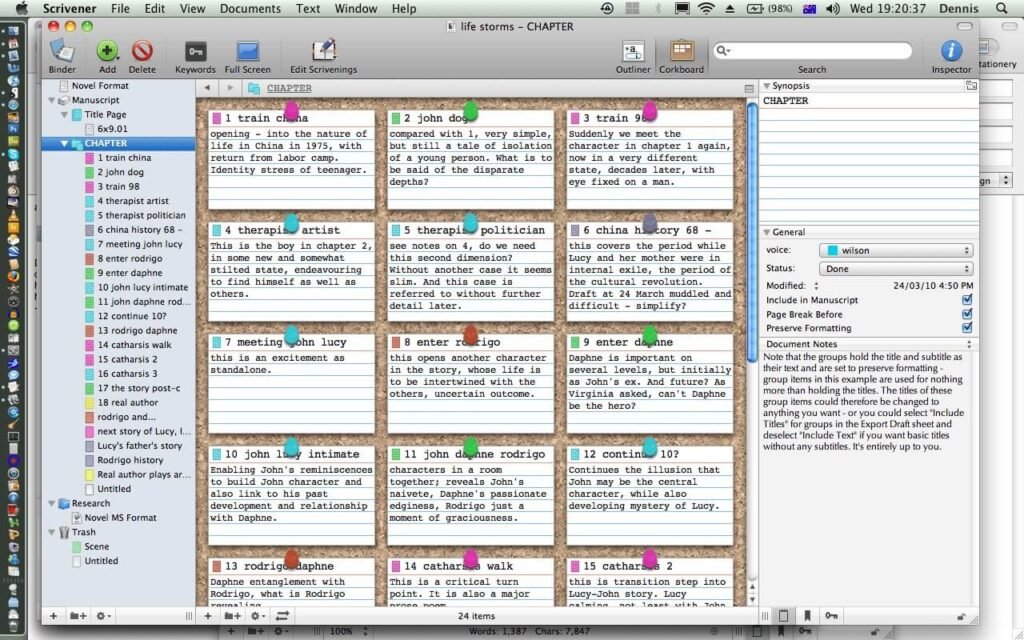Screen dimensions: 1024x640
Task: Click the add folder icon in the binder footer
Action: (x=78, y=615)
